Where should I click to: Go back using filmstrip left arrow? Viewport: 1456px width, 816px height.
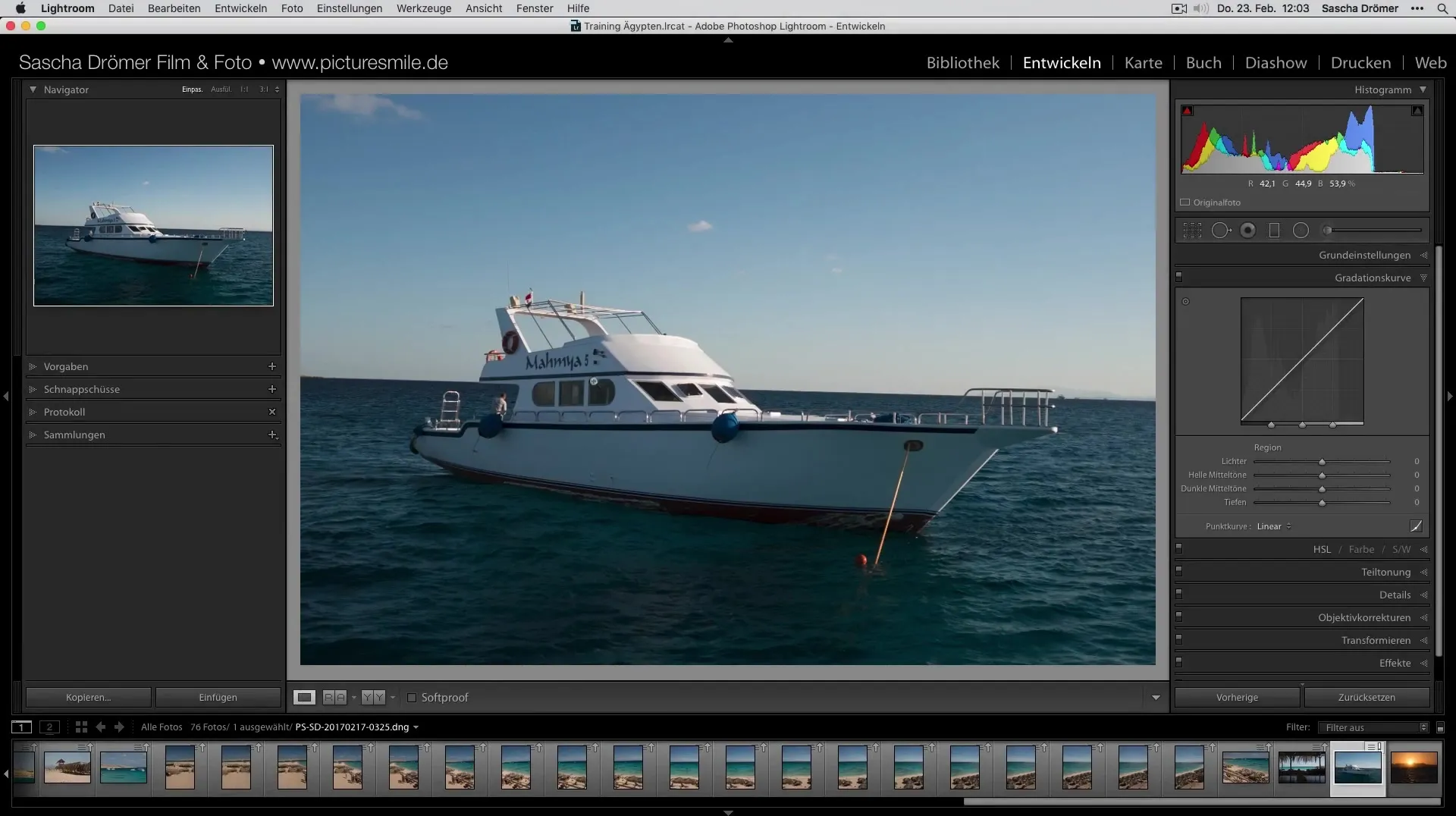tap(100, 727)
